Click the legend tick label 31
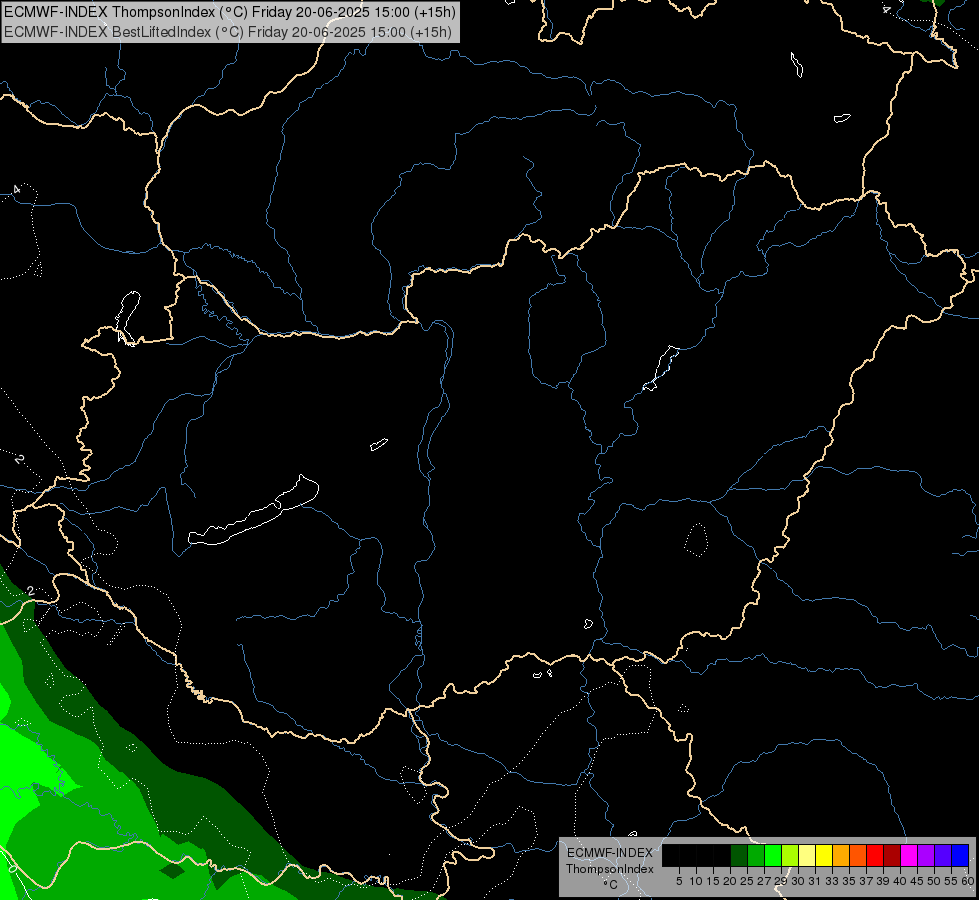The width and height of the screenshot is (979, 900). 815,881
